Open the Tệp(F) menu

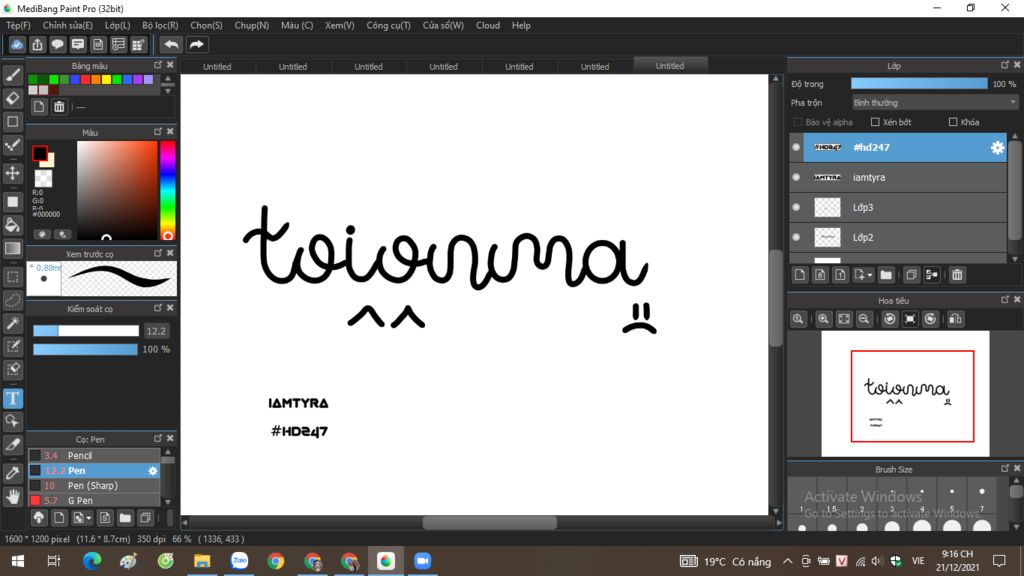[x=18, y=25]
